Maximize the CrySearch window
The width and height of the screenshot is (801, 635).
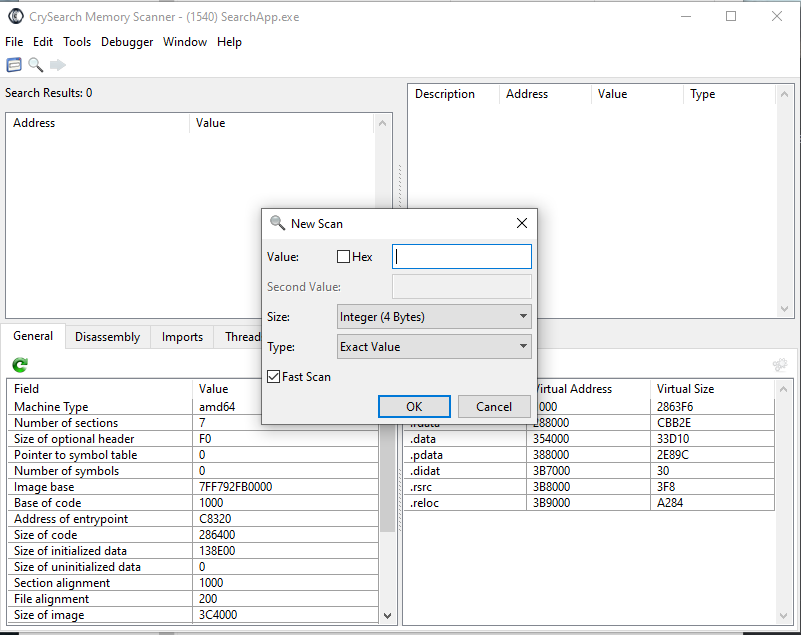click(731, 16)
